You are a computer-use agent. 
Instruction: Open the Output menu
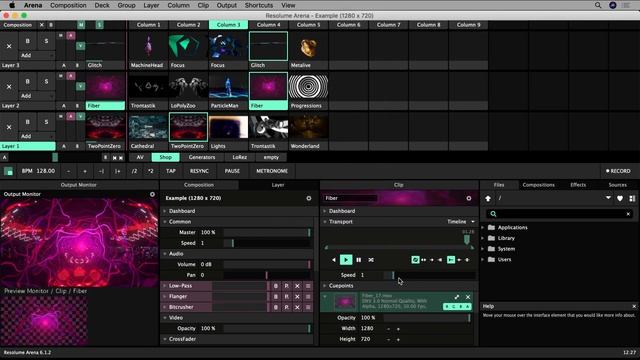tap(227, 5)
